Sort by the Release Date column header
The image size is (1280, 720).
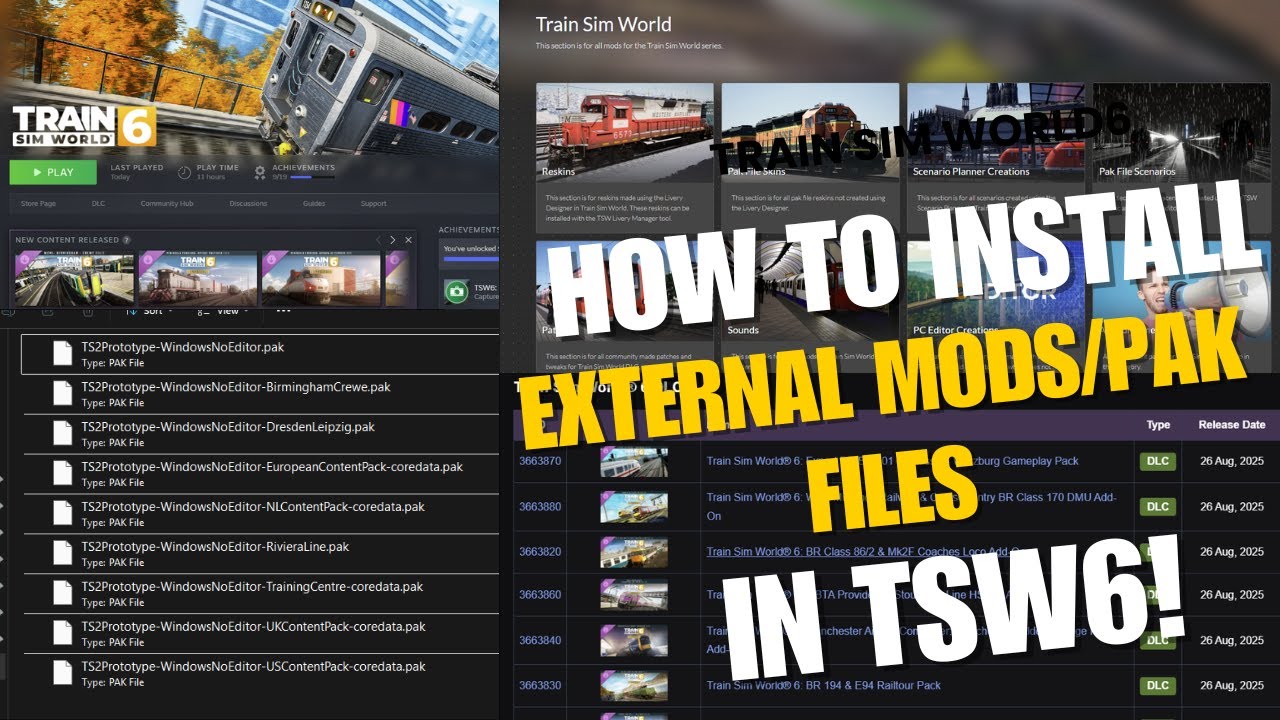tap(1232, 425)
